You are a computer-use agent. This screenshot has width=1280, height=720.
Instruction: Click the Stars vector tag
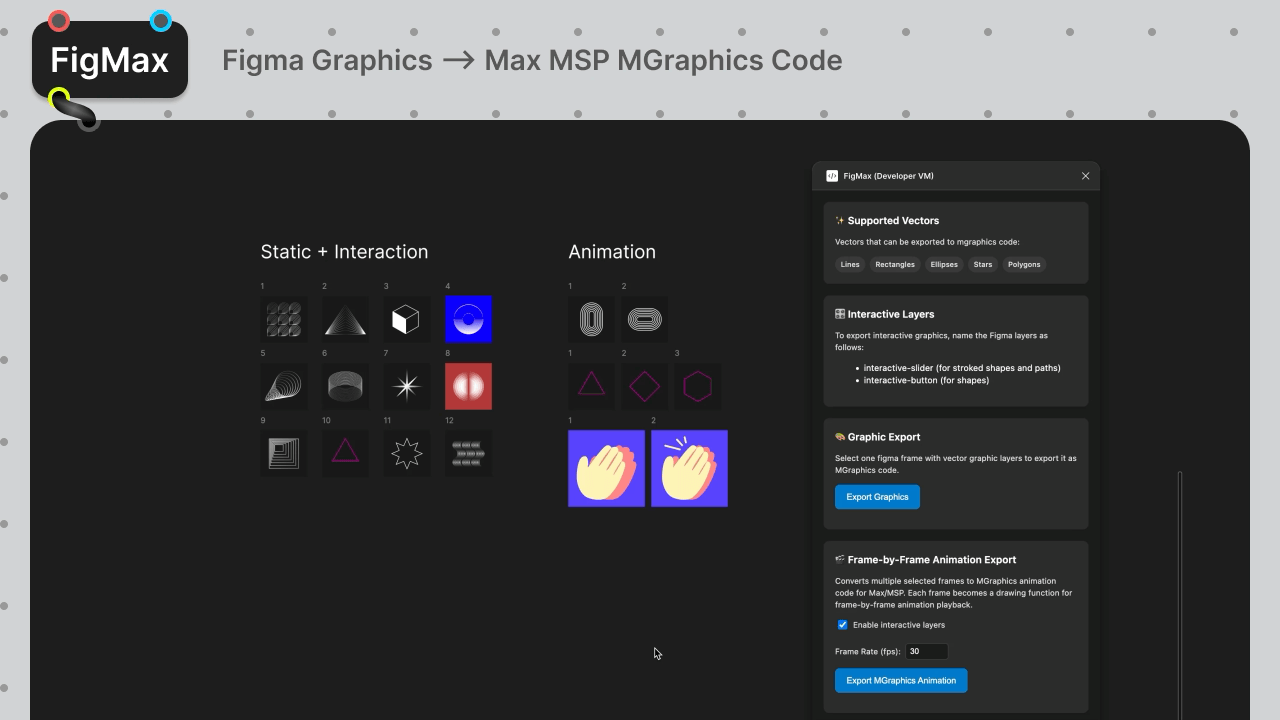point(983,265)
